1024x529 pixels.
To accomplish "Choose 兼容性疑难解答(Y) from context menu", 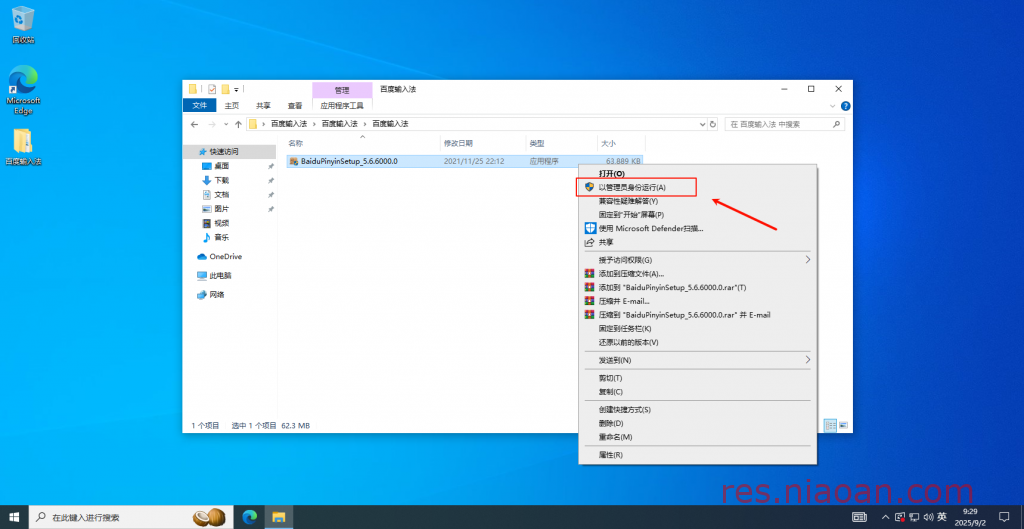I will (697, 201).
